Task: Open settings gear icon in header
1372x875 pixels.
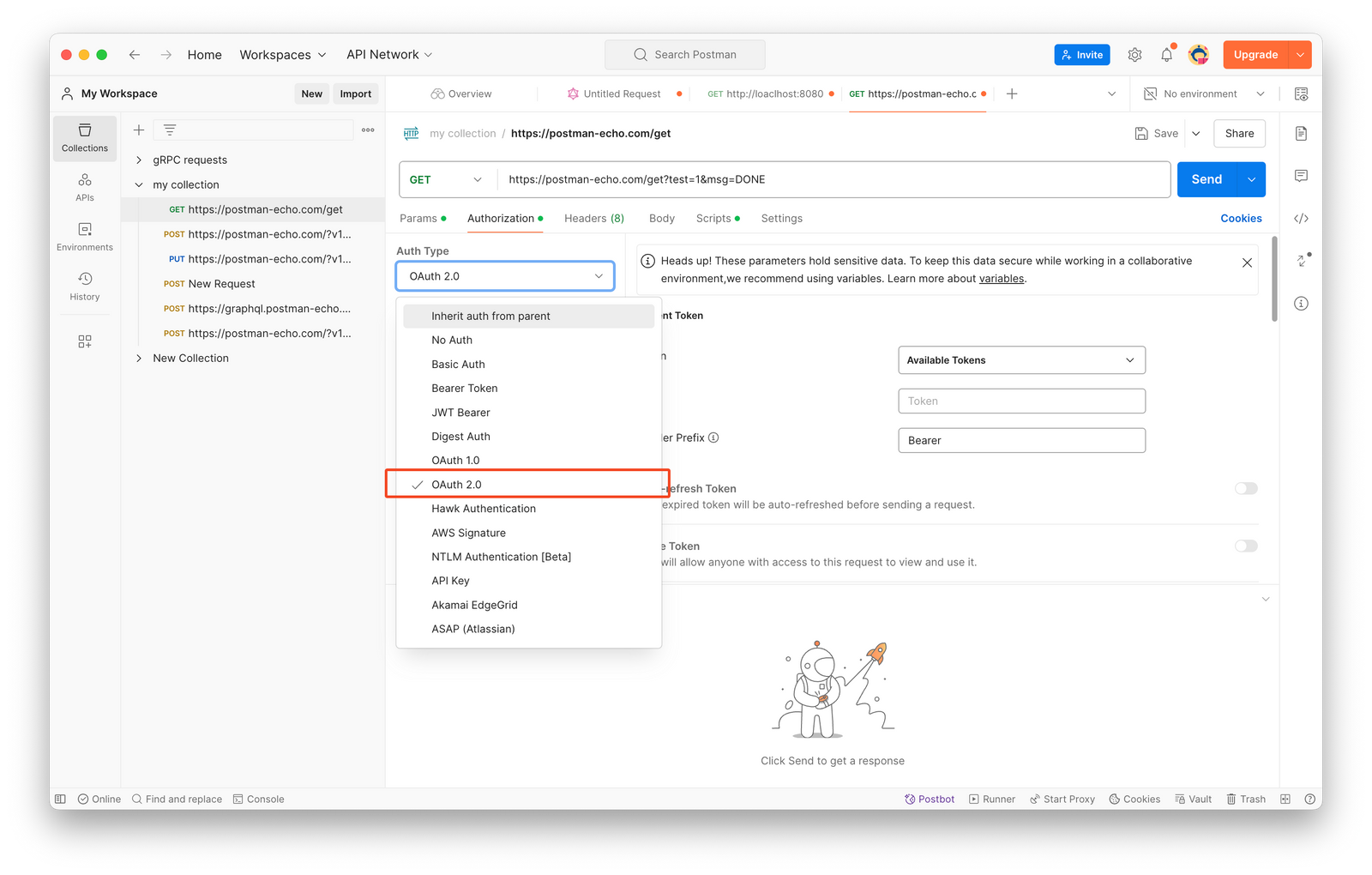Action: pyautogui.click(x=1134, y=55)
